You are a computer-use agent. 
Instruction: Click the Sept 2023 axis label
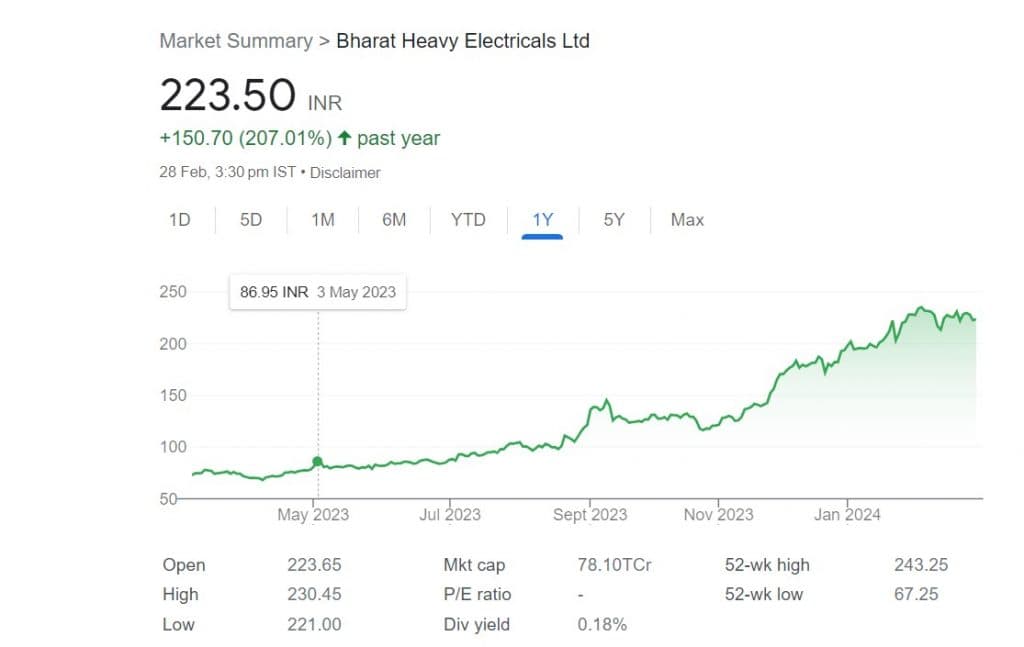point(589,515)
